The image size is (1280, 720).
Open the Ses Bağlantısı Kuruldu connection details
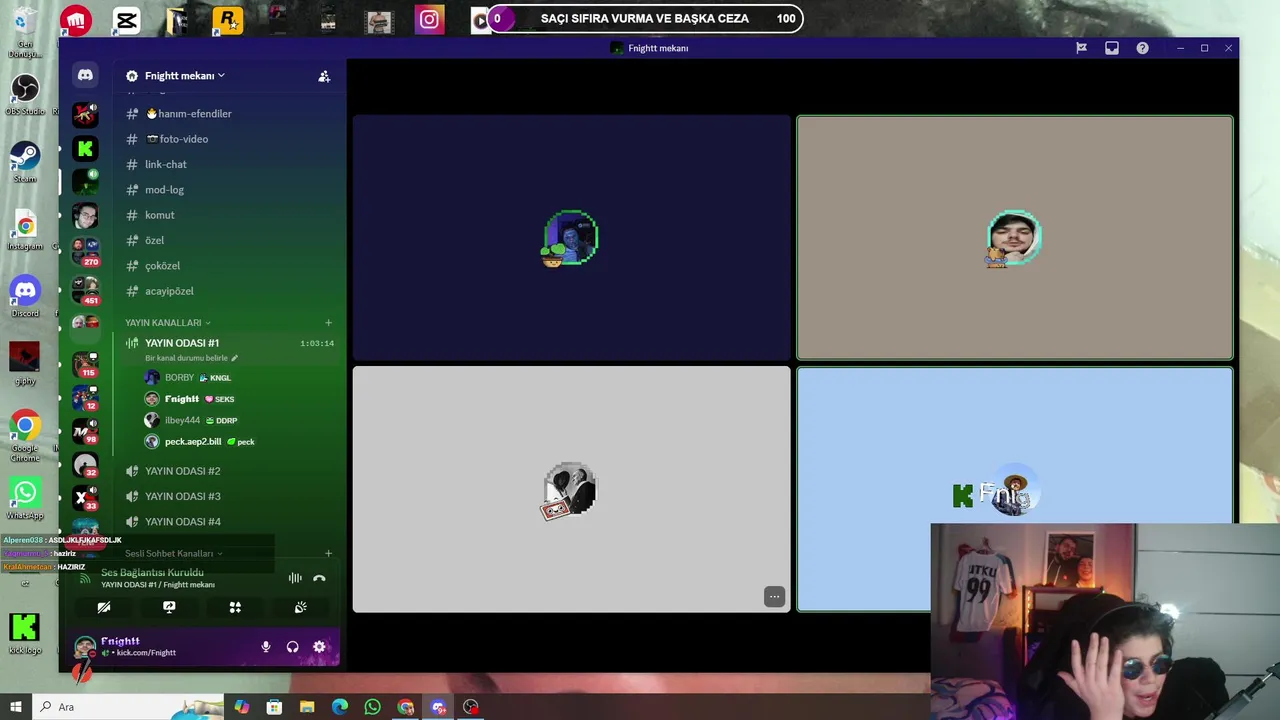point(152,573)
